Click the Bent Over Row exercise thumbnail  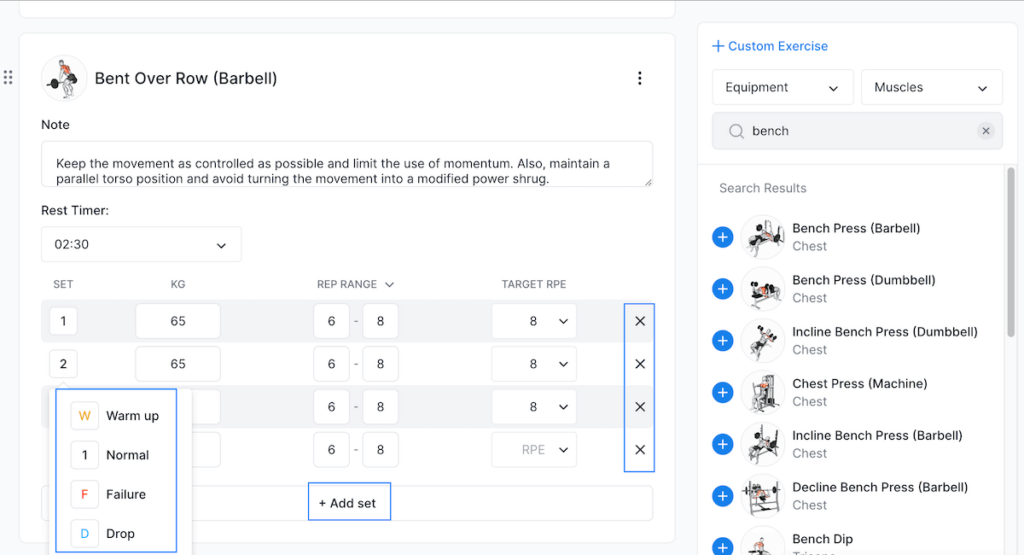coord(64,78)
